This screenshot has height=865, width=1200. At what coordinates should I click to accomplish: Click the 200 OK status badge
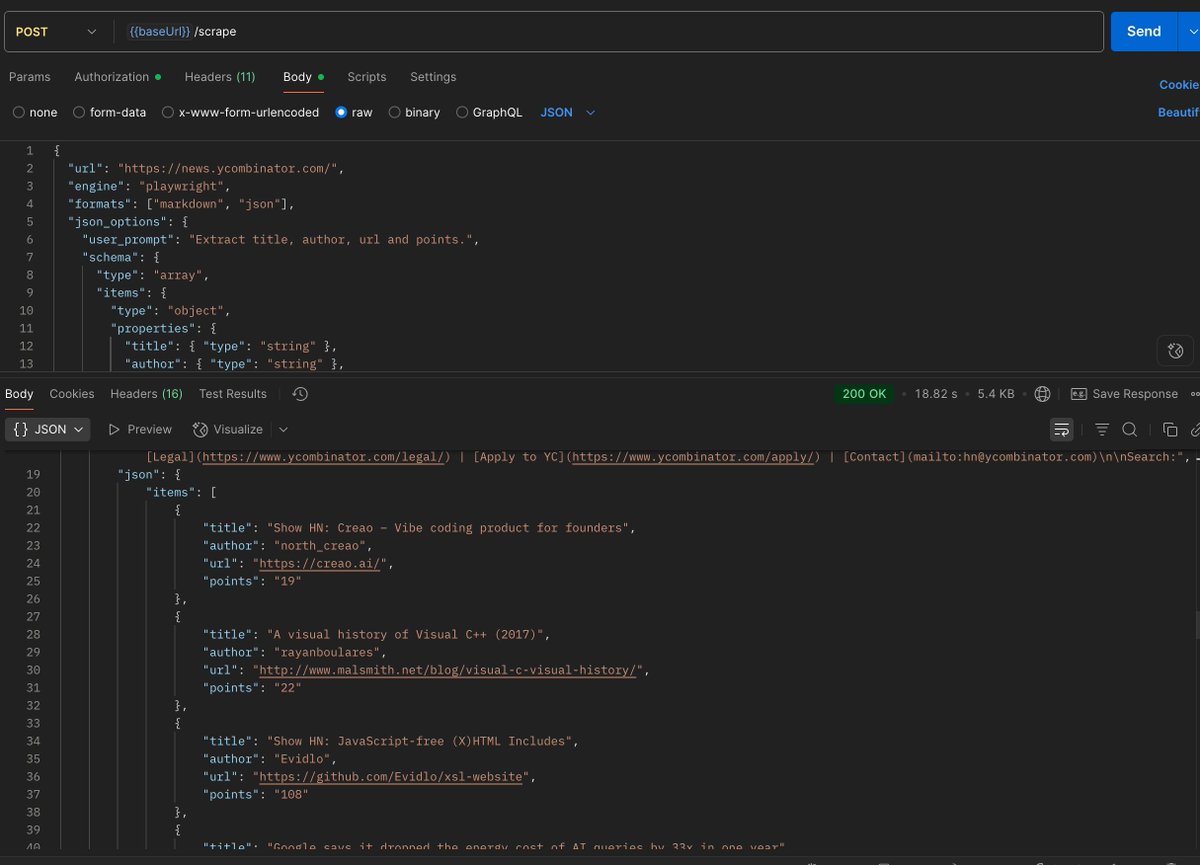pos(865,394)
